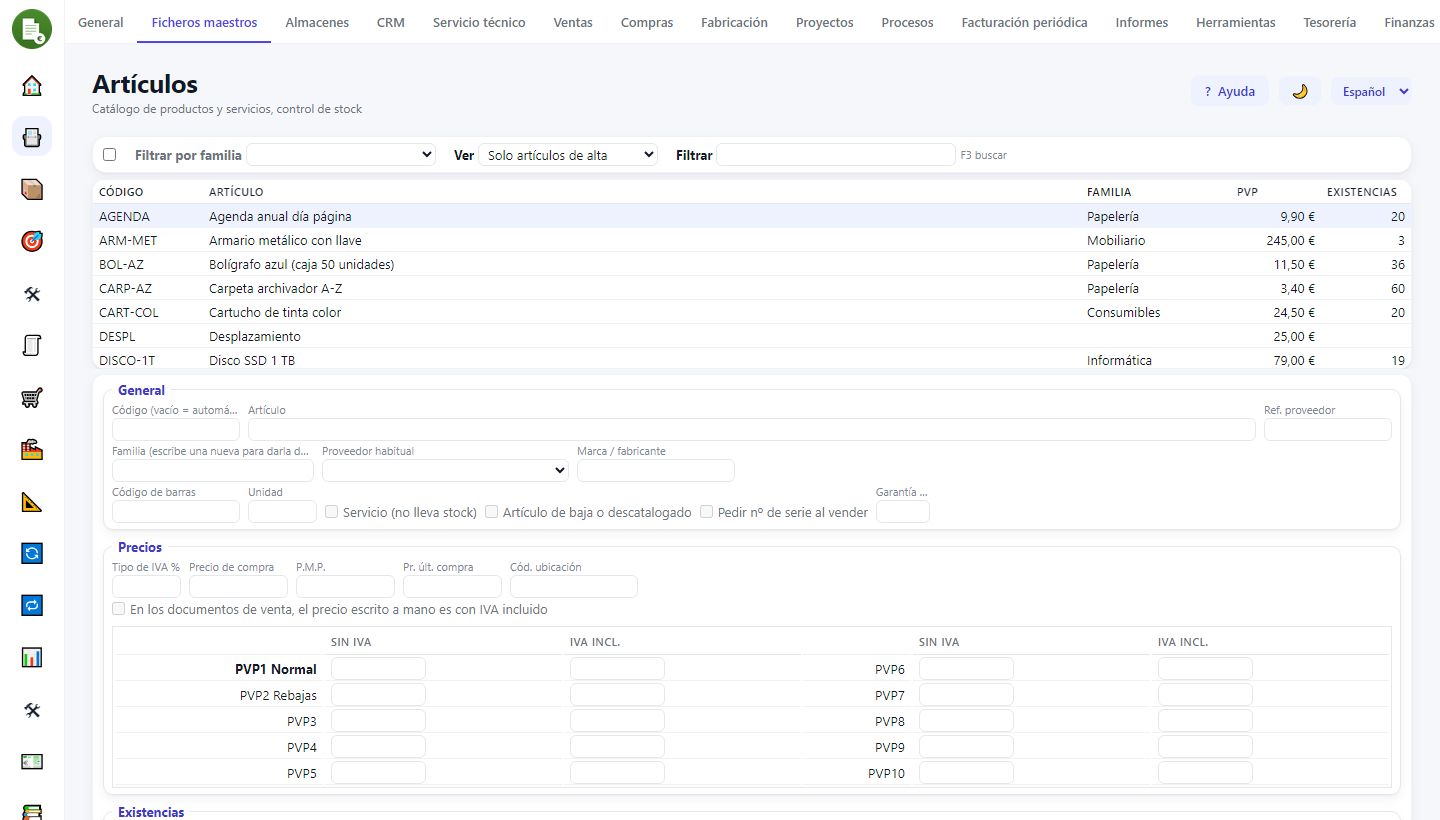
Task: Tick Artículo de baja o descatalogado
Action: pyautogui.click(x=492, y=512)
